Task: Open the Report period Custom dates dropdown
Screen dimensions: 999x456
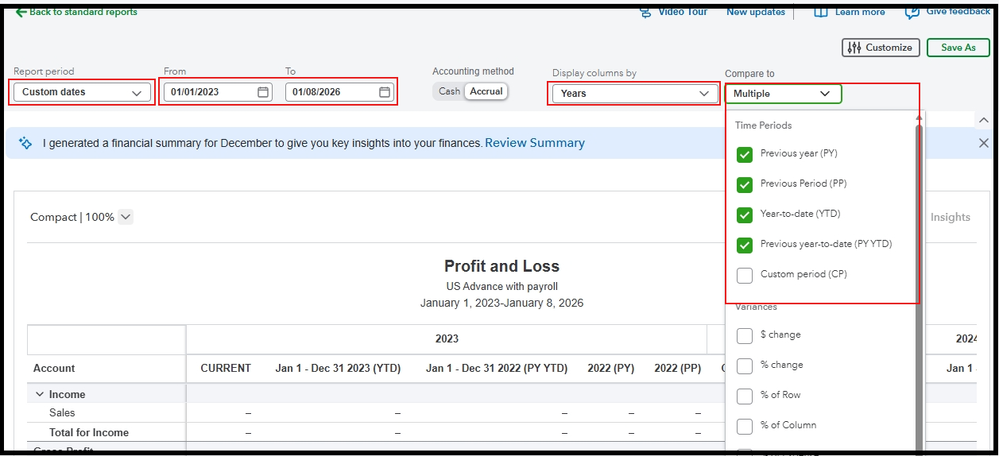Action: click(82, 92)
